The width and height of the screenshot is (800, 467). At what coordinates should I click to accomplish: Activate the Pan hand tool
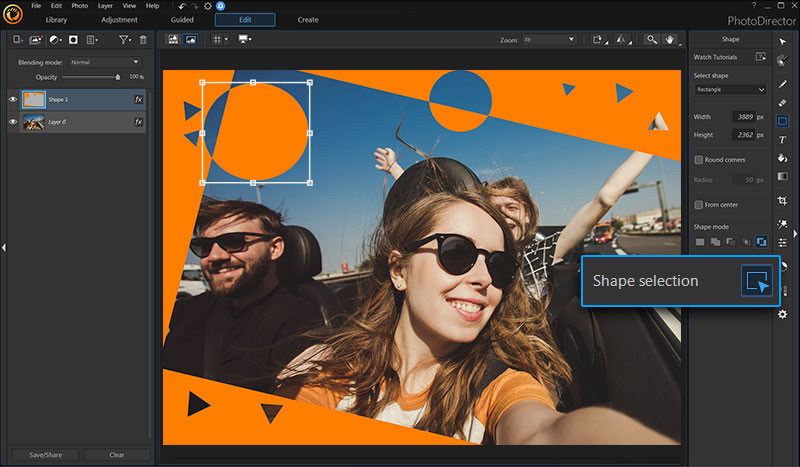671,39
